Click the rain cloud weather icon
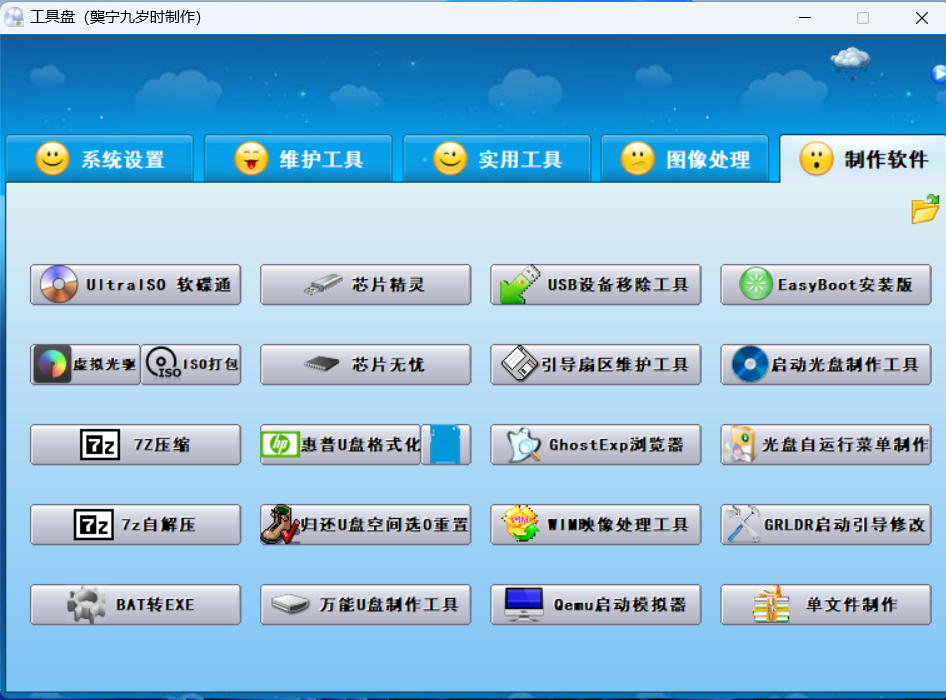Screen dimensions: 946x700 pyautogui.click(x=850, y=61)
